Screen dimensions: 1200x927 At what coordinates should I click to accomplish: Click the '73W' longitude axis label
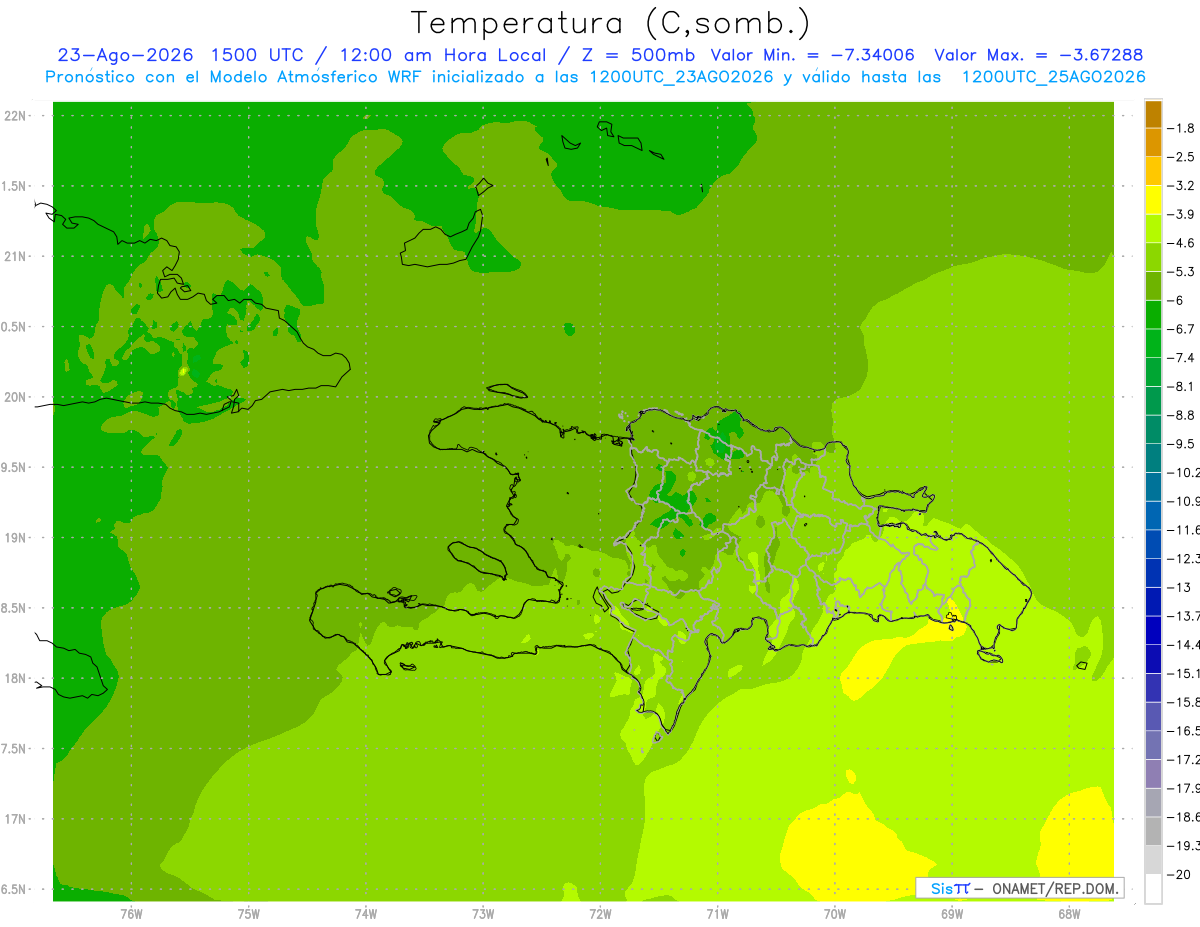coord(483,914)
